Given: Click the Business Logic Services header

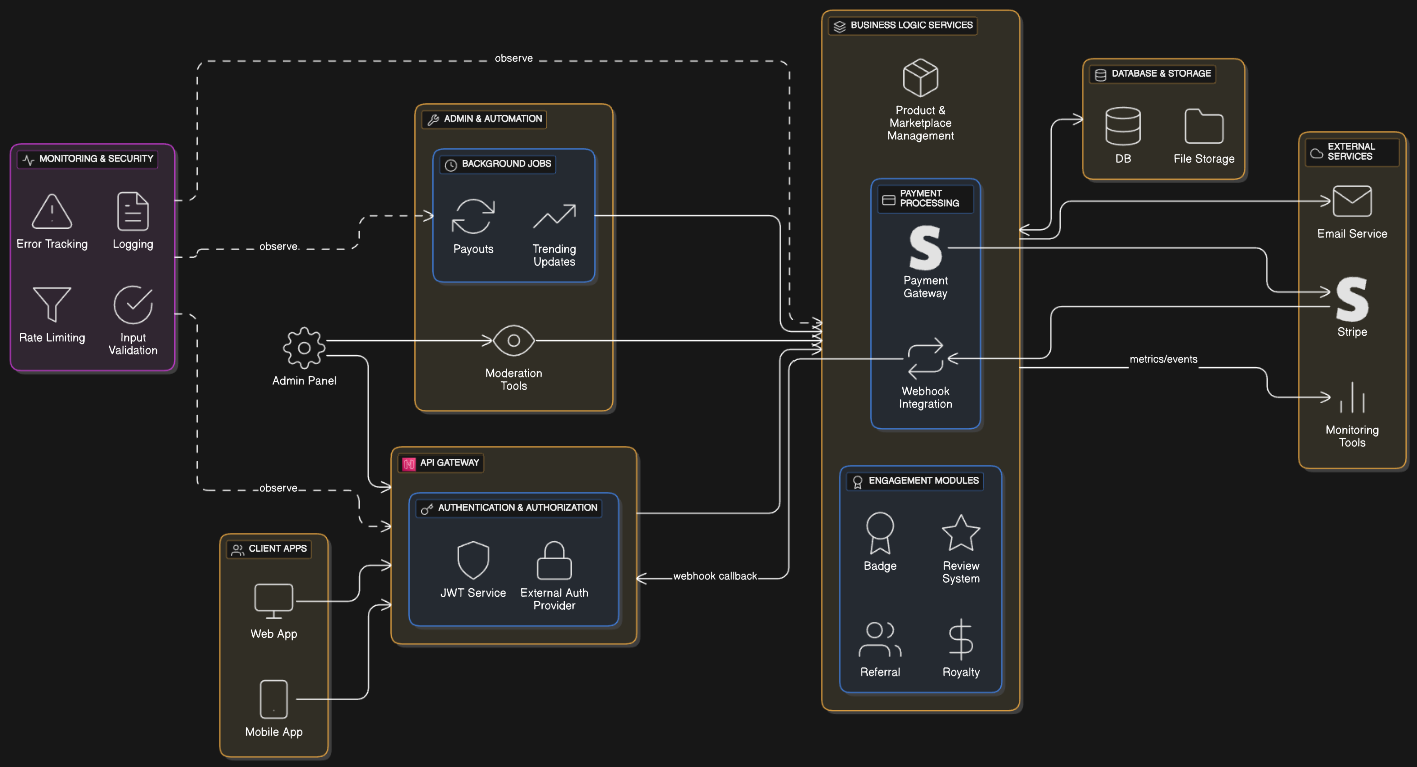Looking at the screenshot, I should [x=902, y=25].
